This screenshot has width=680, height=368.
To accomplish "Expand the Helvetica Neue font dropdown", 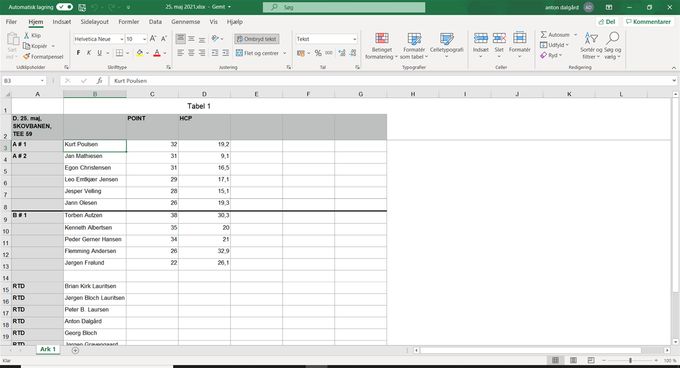I will (x=121, y=39).
